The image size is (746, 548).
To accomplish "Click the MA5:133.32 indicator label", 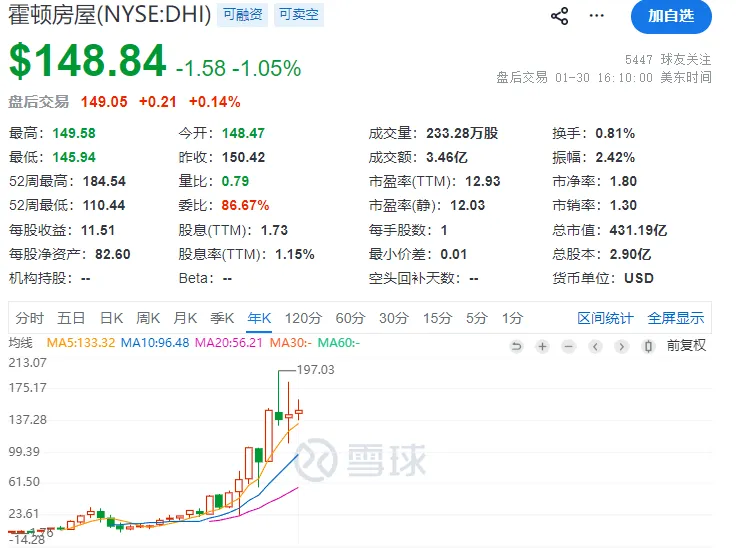I will coord(81,342).
